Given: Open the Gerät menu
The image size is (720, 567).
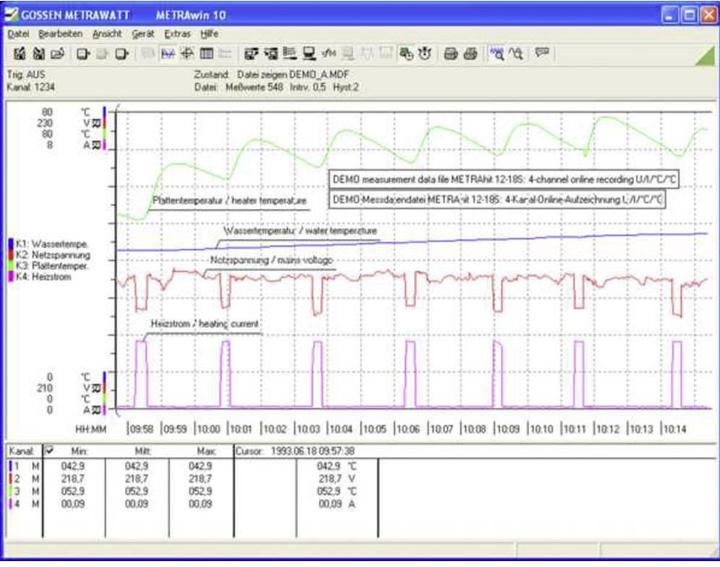Looking at the screenshot, I should pyautogui.click(x=143, y=34).
